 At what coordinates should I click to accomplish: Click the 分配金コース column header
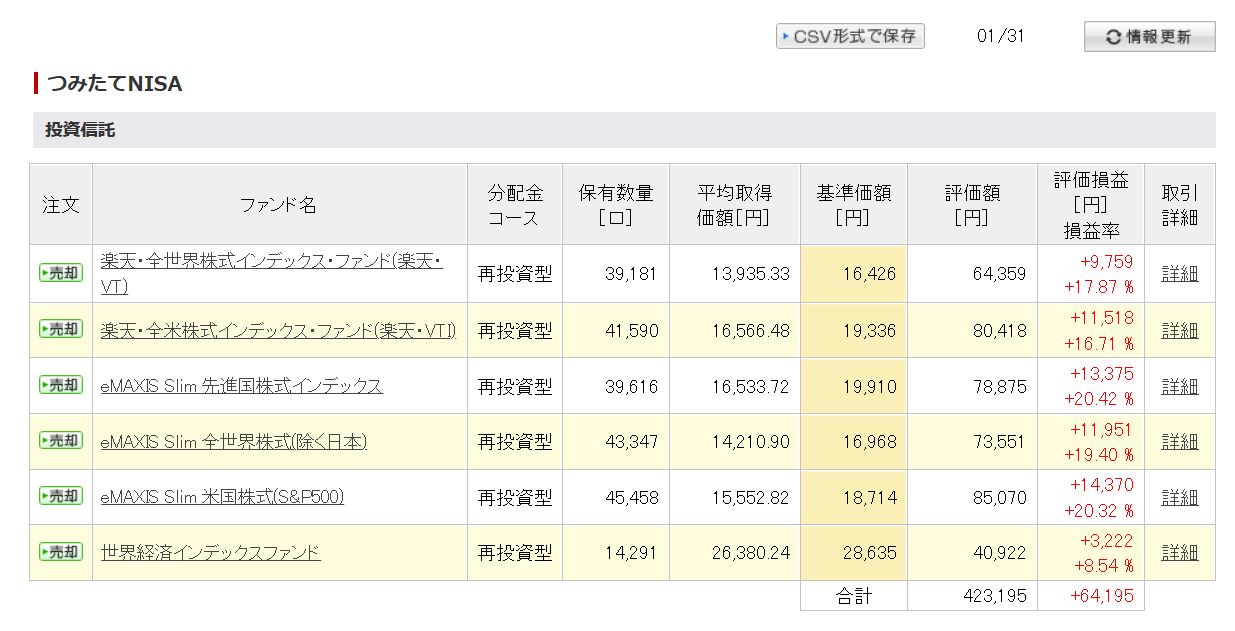point(514,204)
